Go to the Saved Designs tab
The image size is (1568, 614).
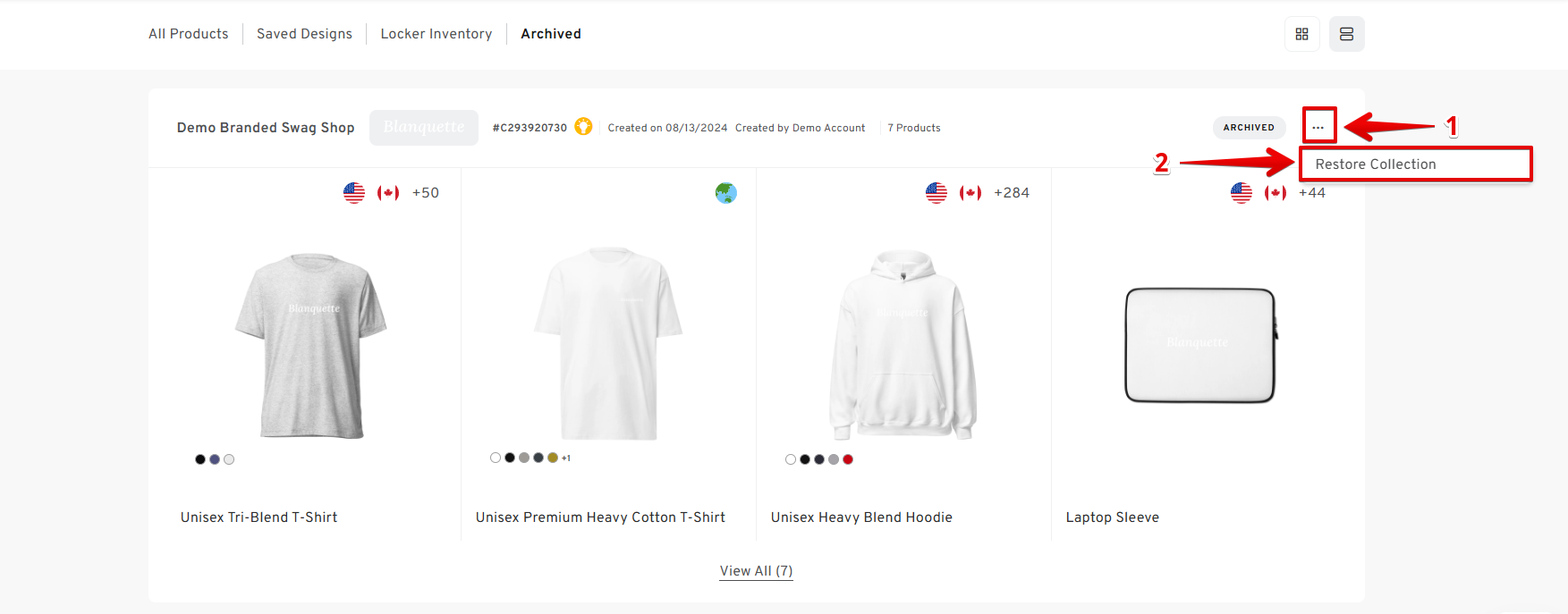[304, 34]
